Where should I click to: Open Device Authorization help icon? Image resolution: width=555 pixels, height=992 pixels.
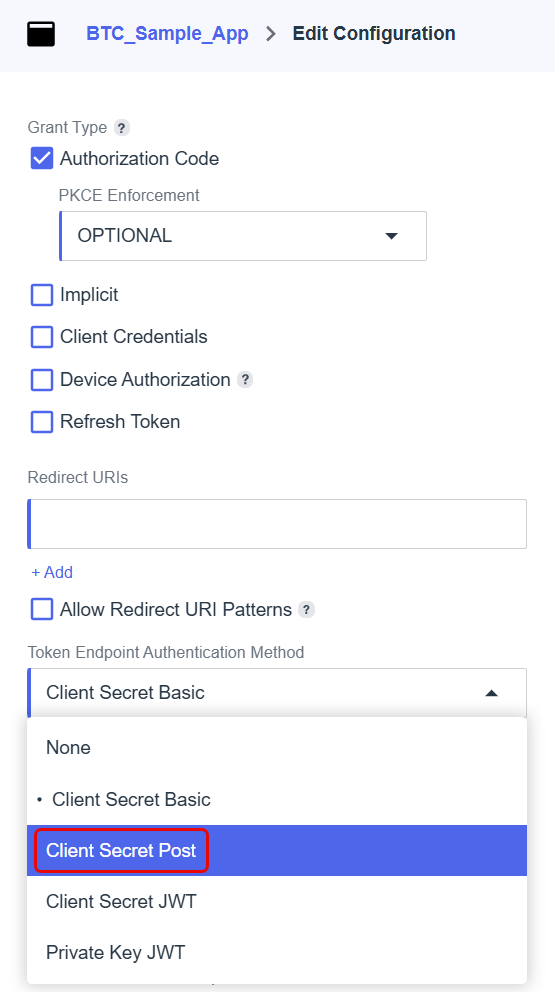[245, 380]
